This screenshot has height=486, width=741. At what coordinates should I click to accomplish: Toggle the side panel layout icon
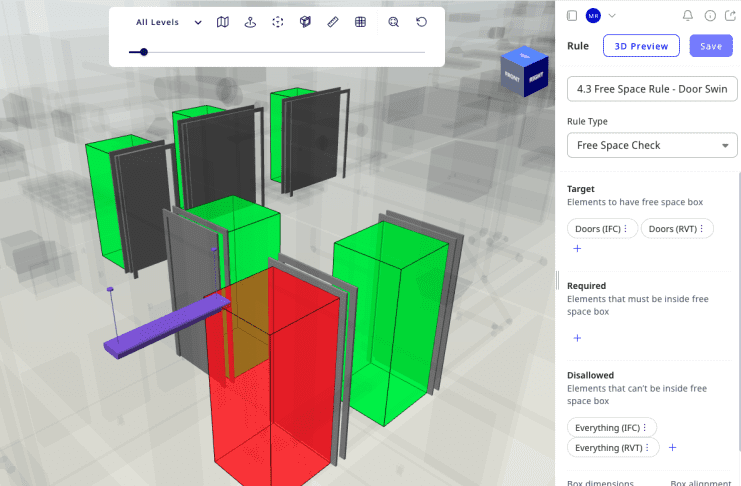click(x=571, y=15)
